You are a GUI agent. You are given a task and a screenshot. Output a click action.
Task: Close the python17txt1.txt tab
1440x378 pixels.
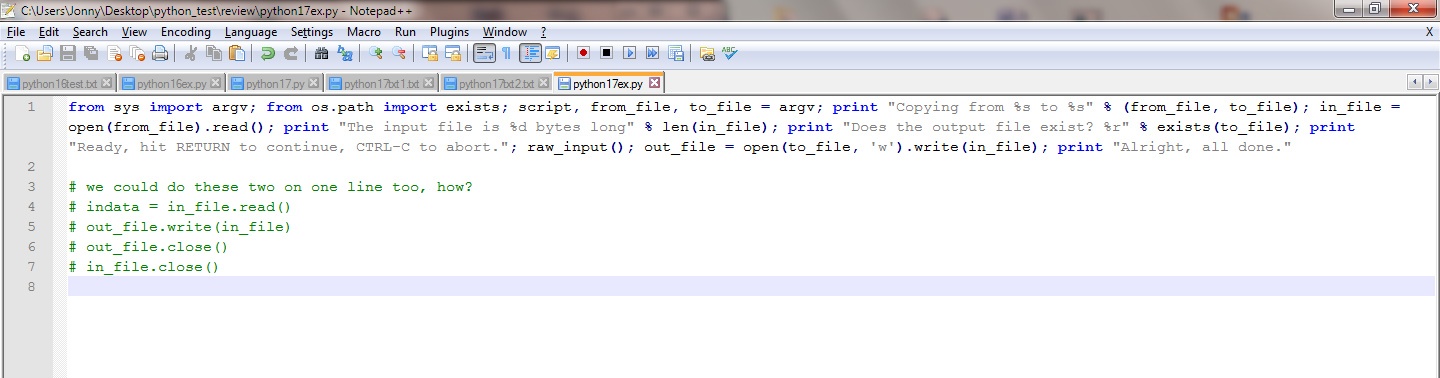click(x=429, y=83)
